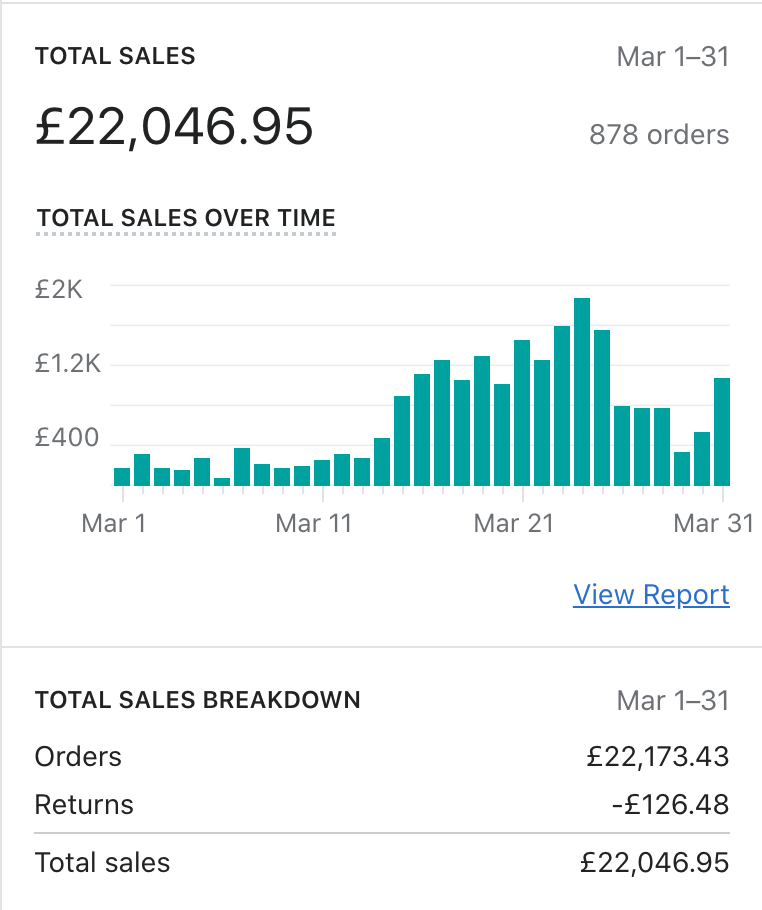Viewport: 762px width, 910px height.
Task: Click the Mar 11 axis label
Action: point(314,523)
